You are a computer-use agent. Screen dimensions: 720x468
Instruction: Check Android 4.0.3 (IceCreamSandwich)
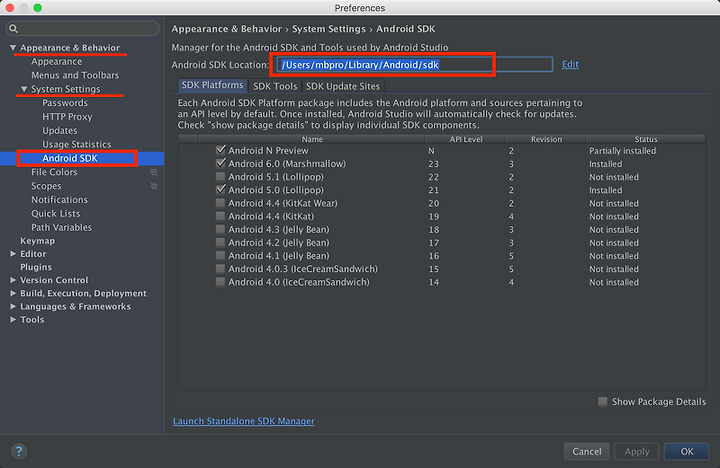coord(220,268)
